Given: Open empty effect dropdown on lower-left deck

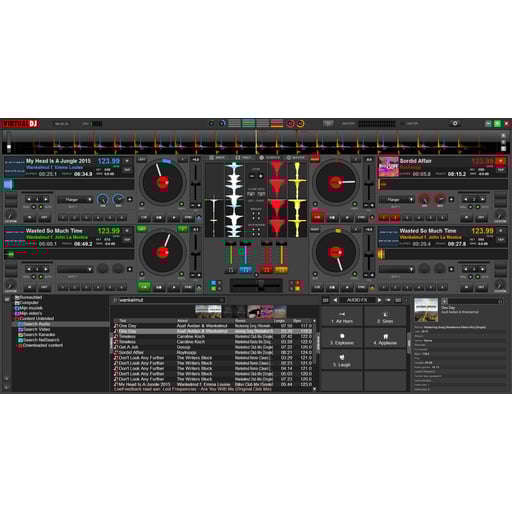Looking at the screenshot, I should (x=75, y=269).
